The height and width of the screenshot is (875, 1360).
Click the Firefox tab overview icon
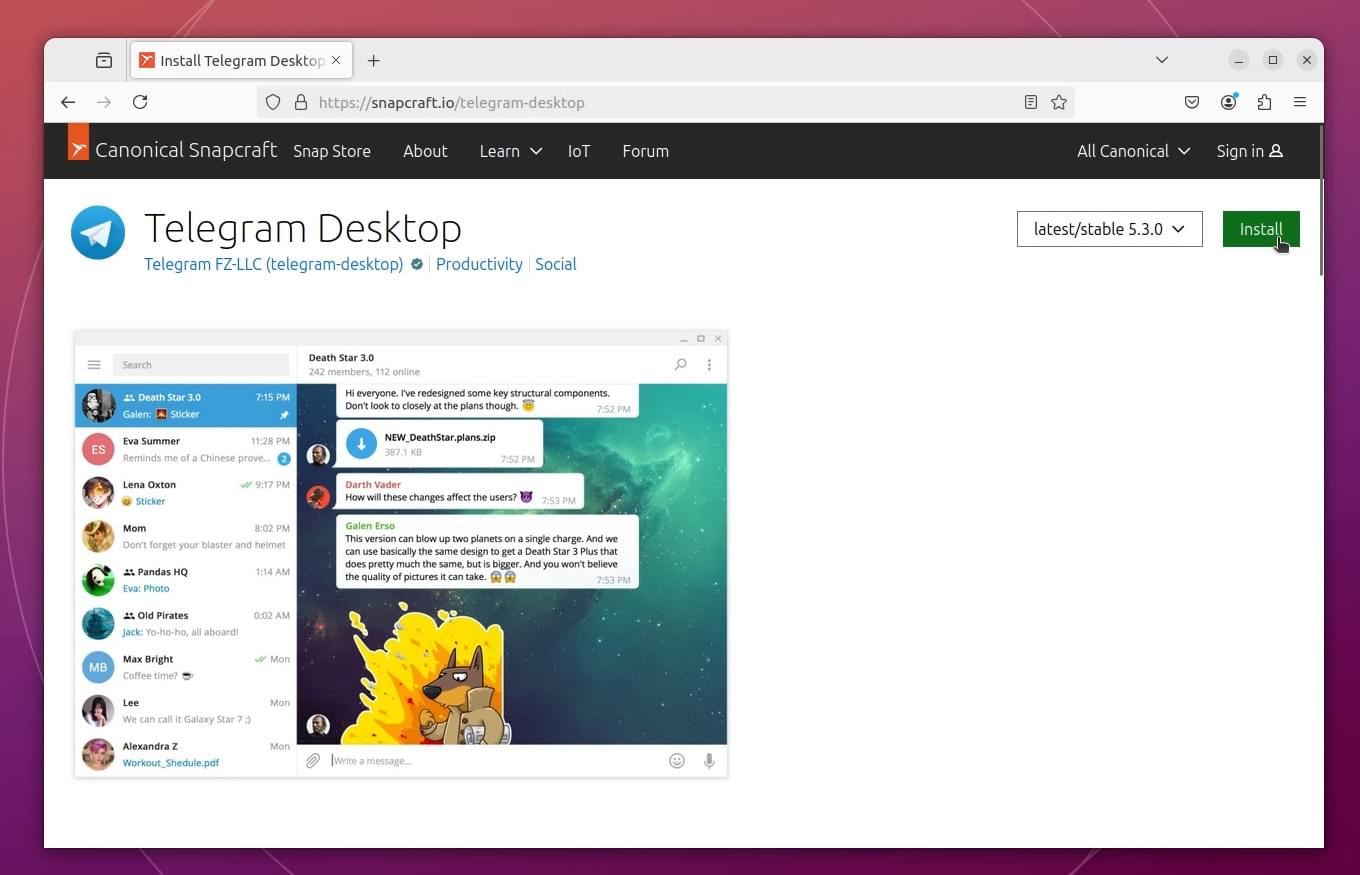pyautogui.click(x=104, y=60)
